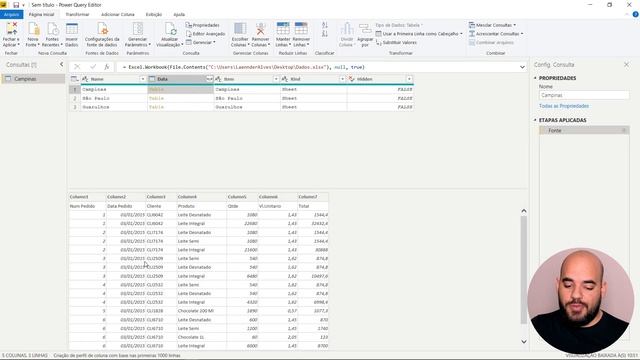Open Fontes Recentes icon
This screenshot has height=360, width=640.
click(52, 29)
